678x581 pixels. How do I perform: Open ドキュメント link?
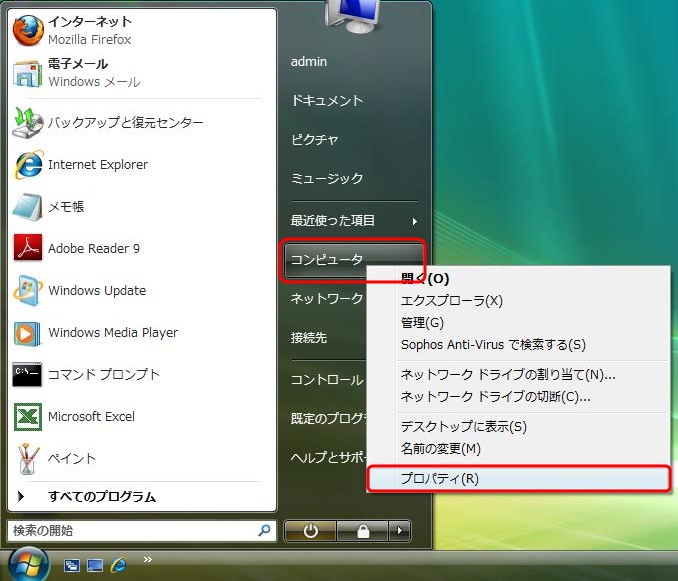coord(327,100)
